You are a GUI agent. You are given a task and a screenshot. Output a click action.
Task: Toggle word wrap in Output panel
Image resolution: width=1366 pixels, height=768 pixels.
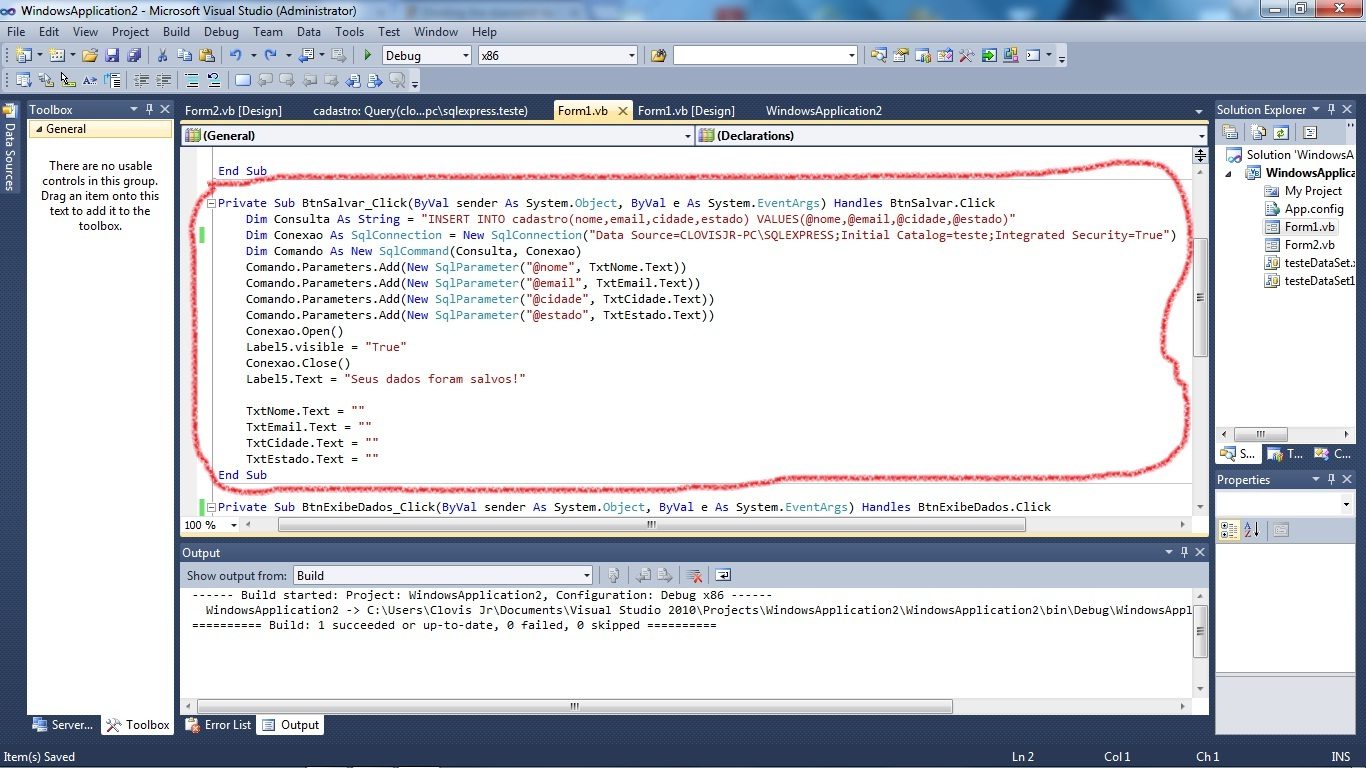click(723, 575)
